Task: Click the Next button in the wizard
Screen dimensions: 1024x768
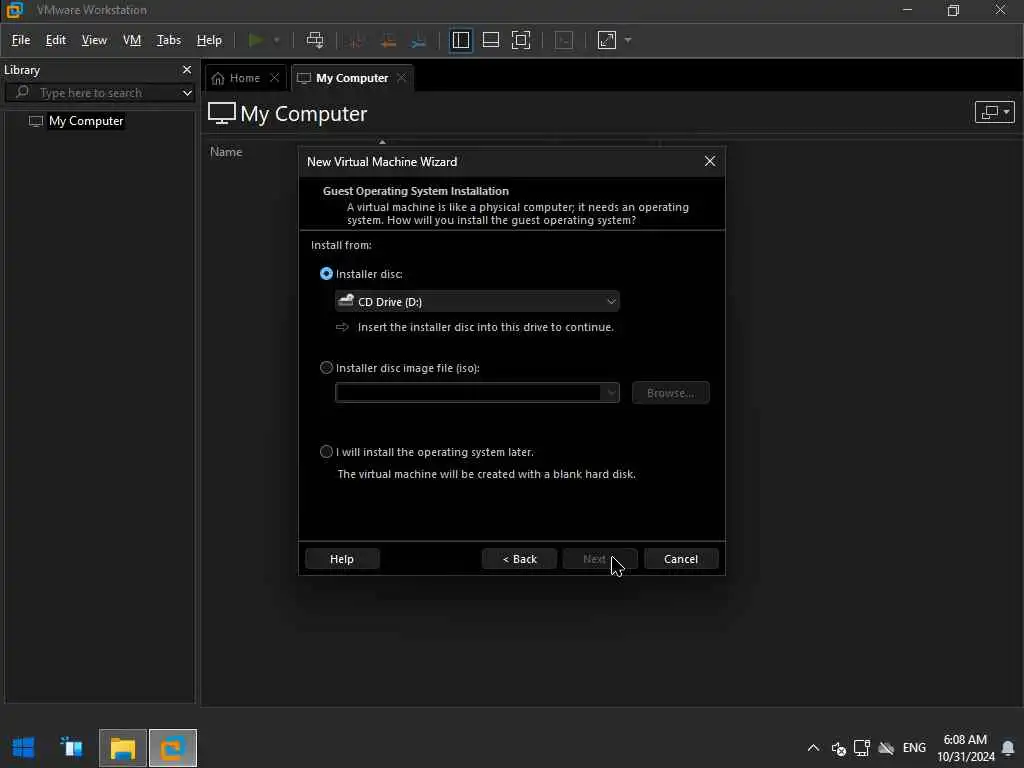Action: click(x=600, y=559)
